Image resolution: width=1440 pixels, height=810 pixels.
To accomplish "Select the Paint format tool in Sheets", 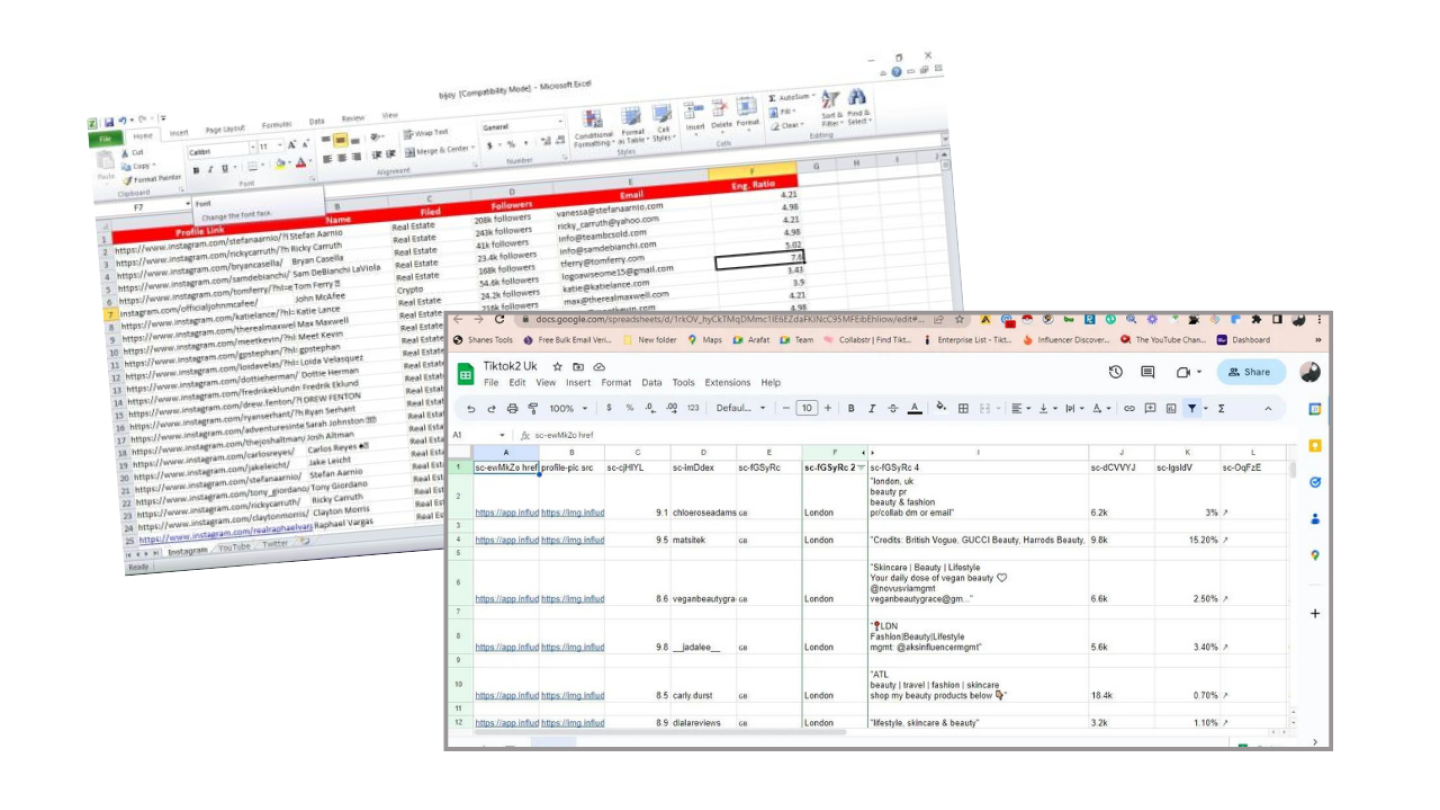I will point(533,408).
